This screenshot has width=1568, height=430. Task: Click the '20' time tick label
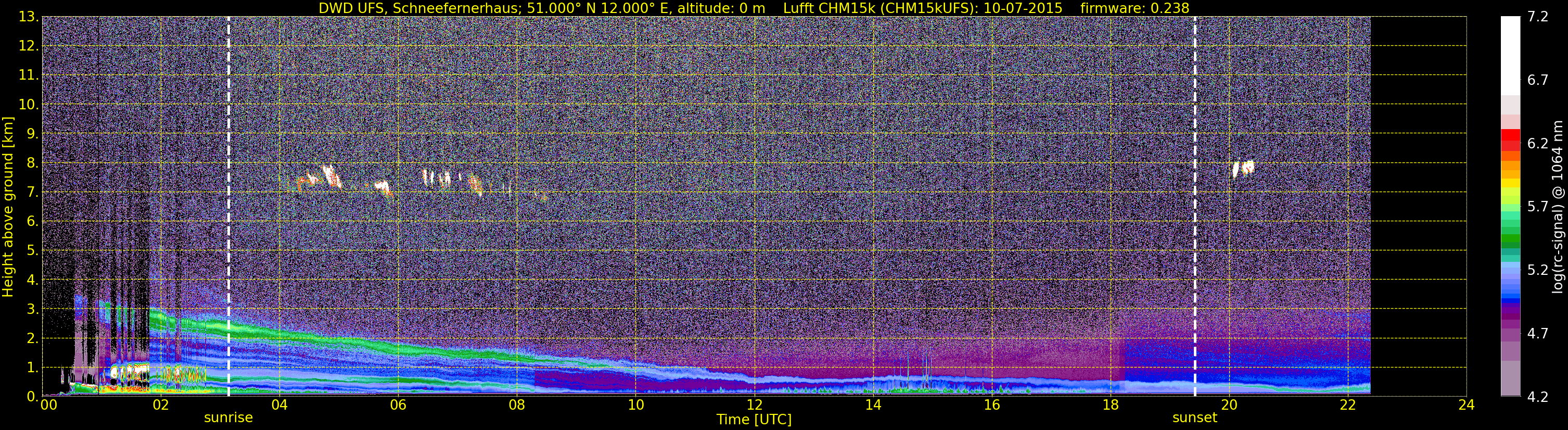pyautogui.click(x=1229, y=405)
